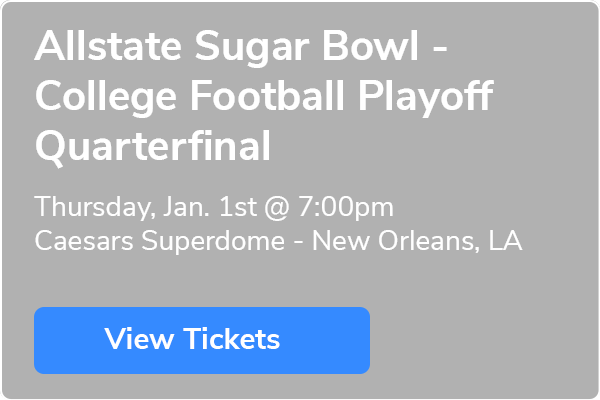The height and width of the screenshot is (400, 600).
Task: Click the "7:00pm" start time
Action: pos(343,208)
